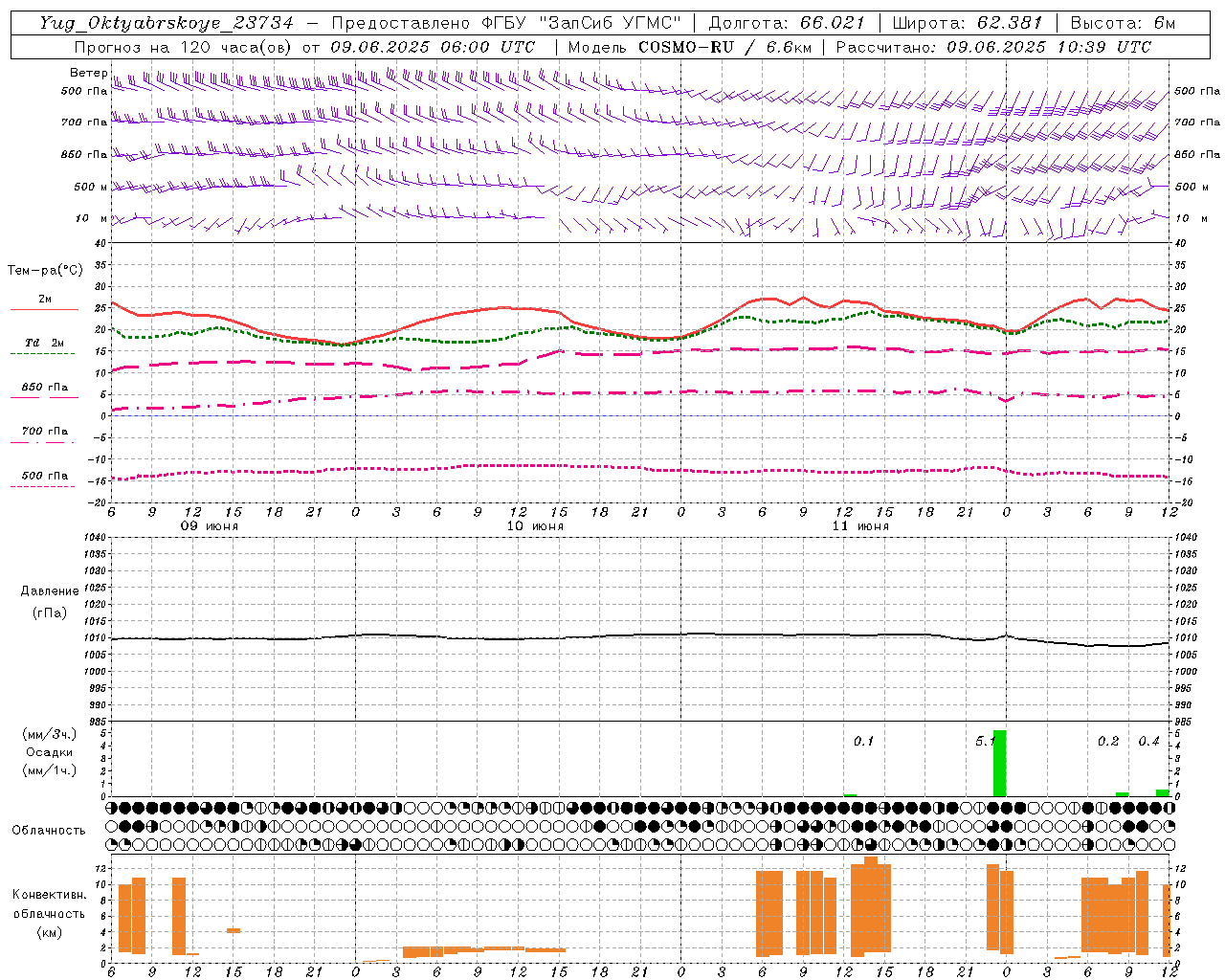This screenshot has height=980, width=1225.
Task: Select the provider text ФГБУ "ЗапСиб УГМС"
Action: (x=581, y=23)
